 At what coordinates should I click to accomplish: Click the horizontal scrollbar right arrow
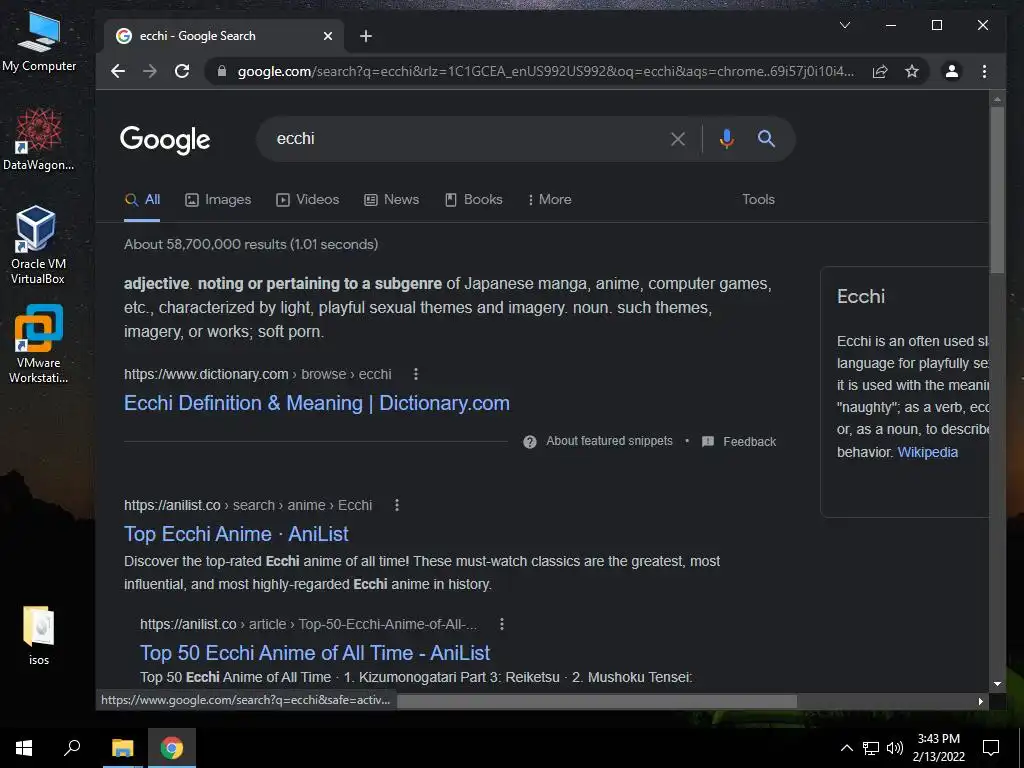click(981, 701)
